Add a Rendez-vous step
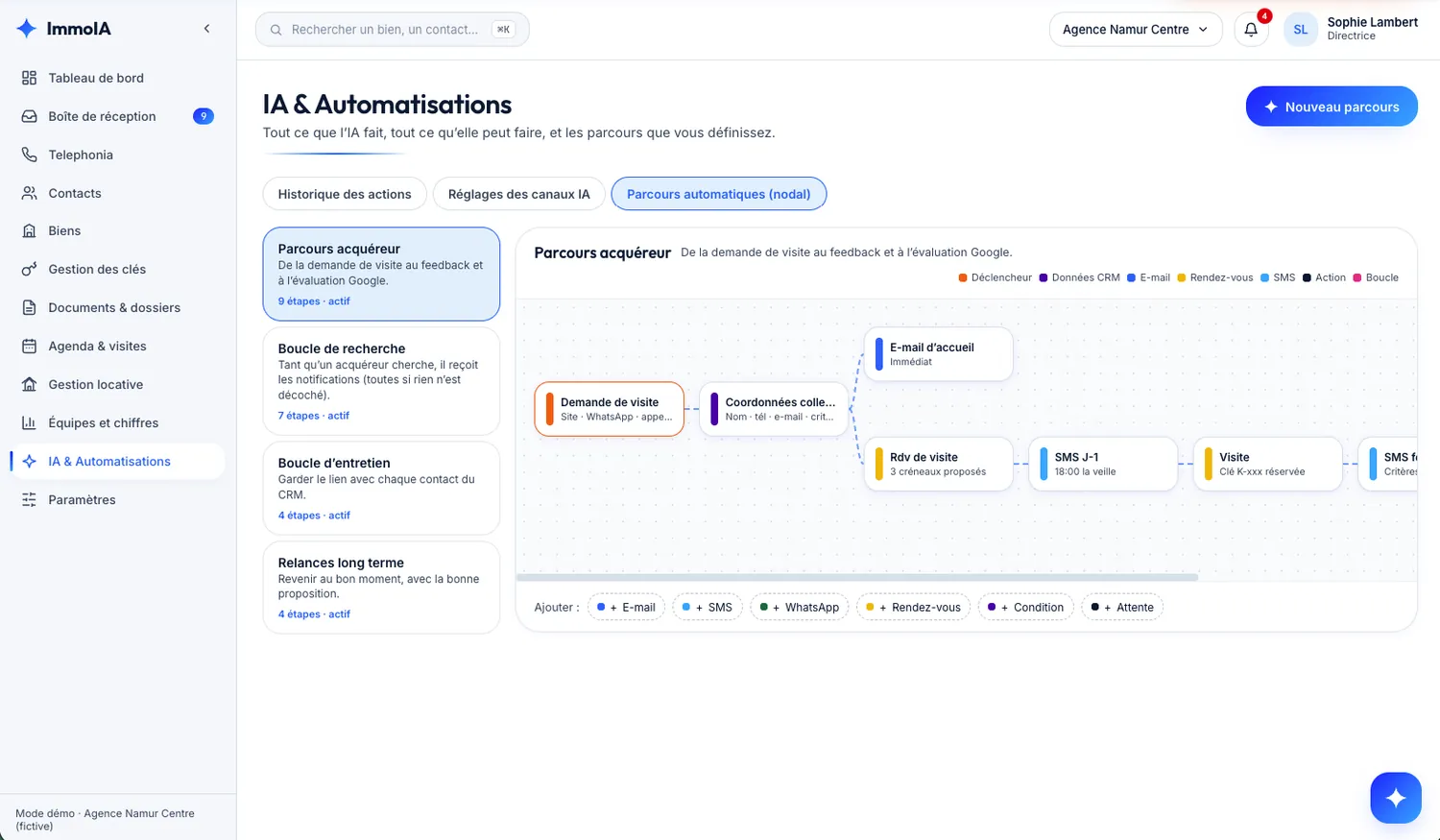This screenshot has width=1440, height=840. pos(914,608)
